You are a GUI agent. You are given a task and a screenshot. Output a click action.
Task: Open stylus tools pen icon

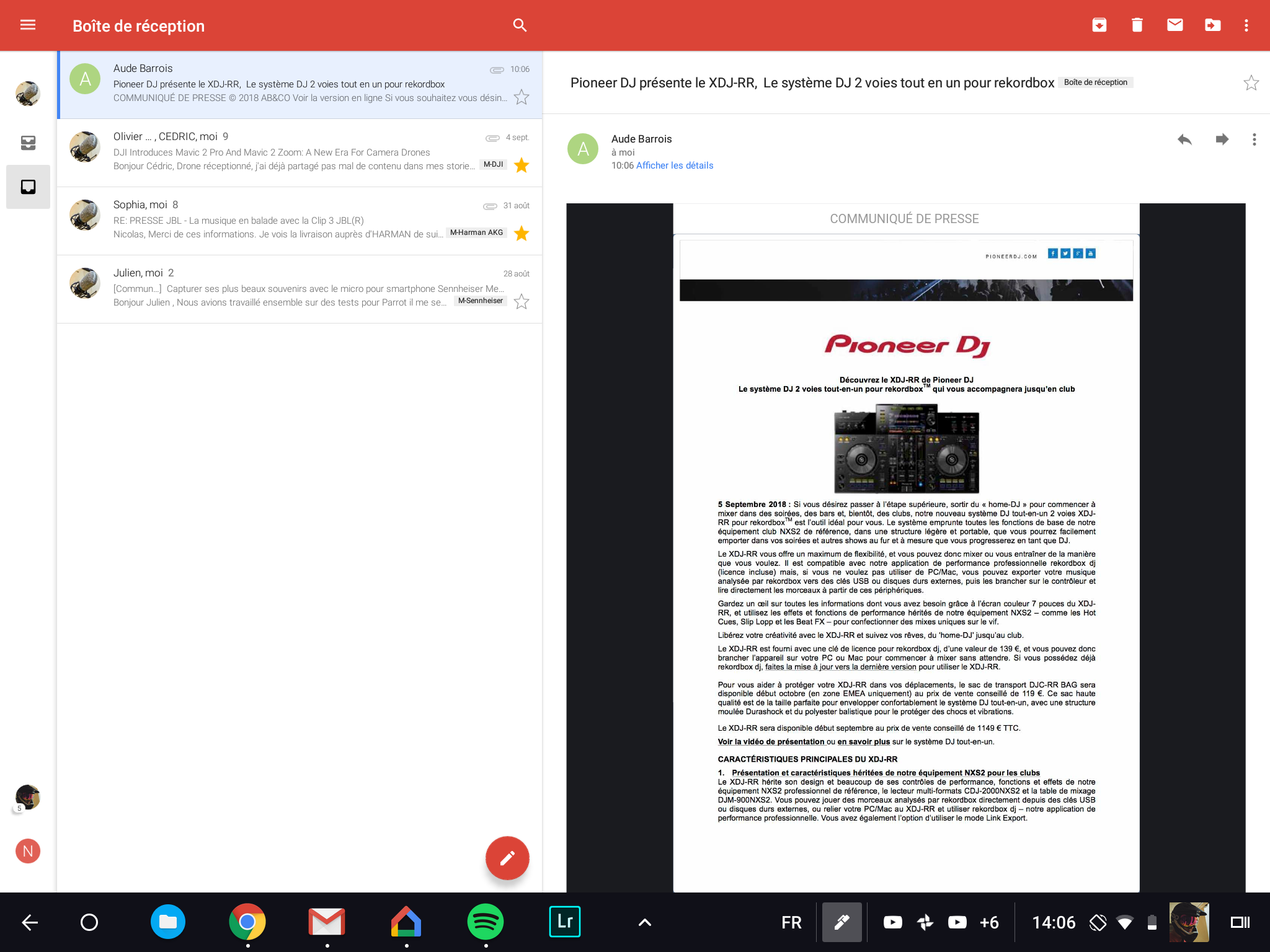[841, 922]
